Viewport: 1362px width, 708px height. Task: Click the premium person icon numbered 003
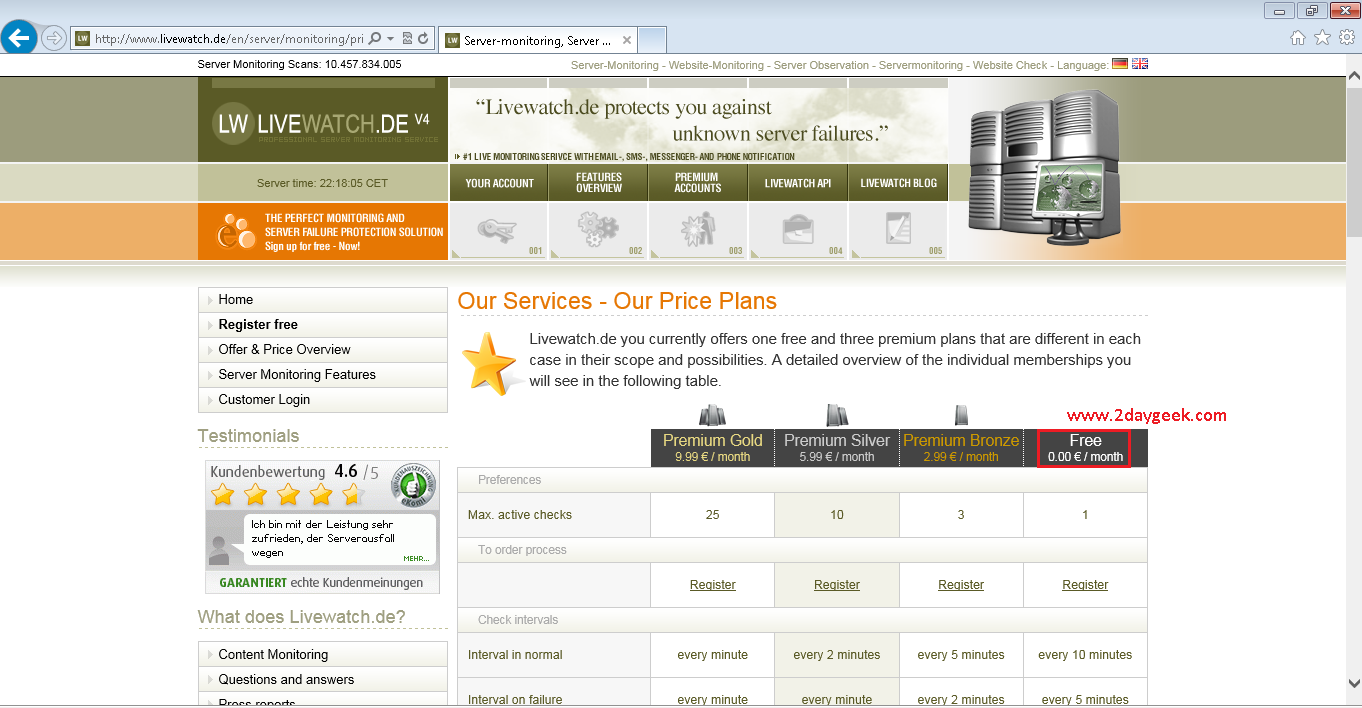(698, 231)
